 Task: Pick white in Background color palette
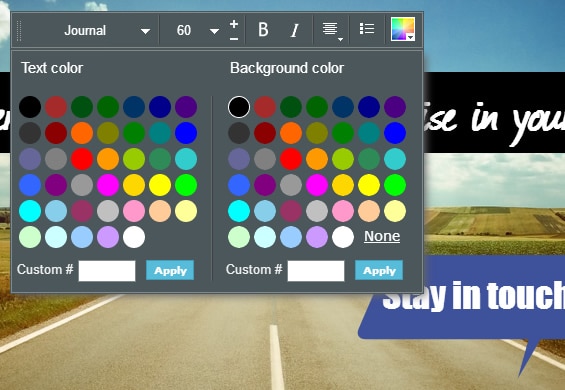(x=343, y=237)
